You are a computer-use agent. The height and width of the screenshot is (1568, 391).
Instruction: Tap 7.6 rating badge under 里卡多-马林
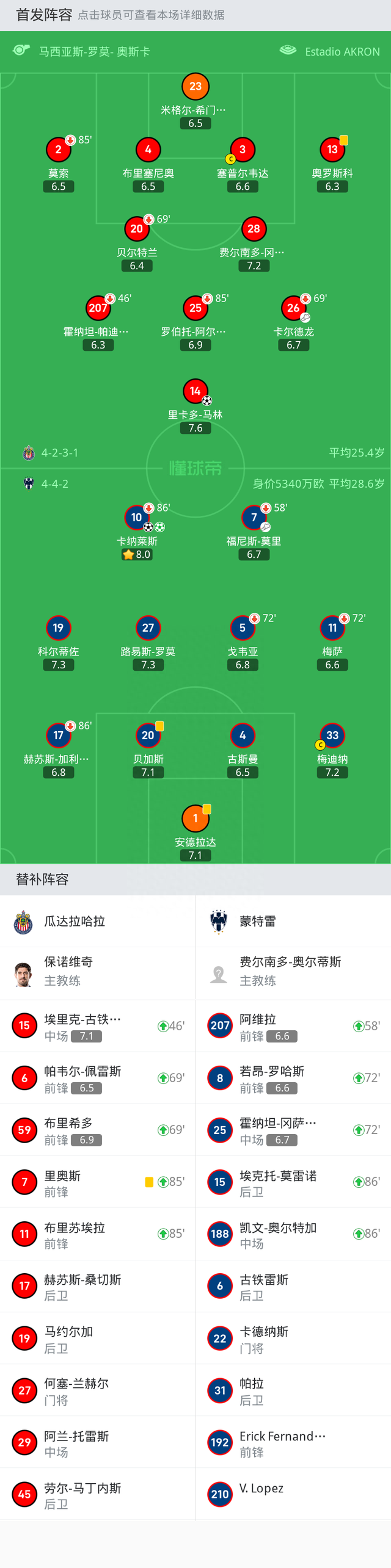point(195,428)
